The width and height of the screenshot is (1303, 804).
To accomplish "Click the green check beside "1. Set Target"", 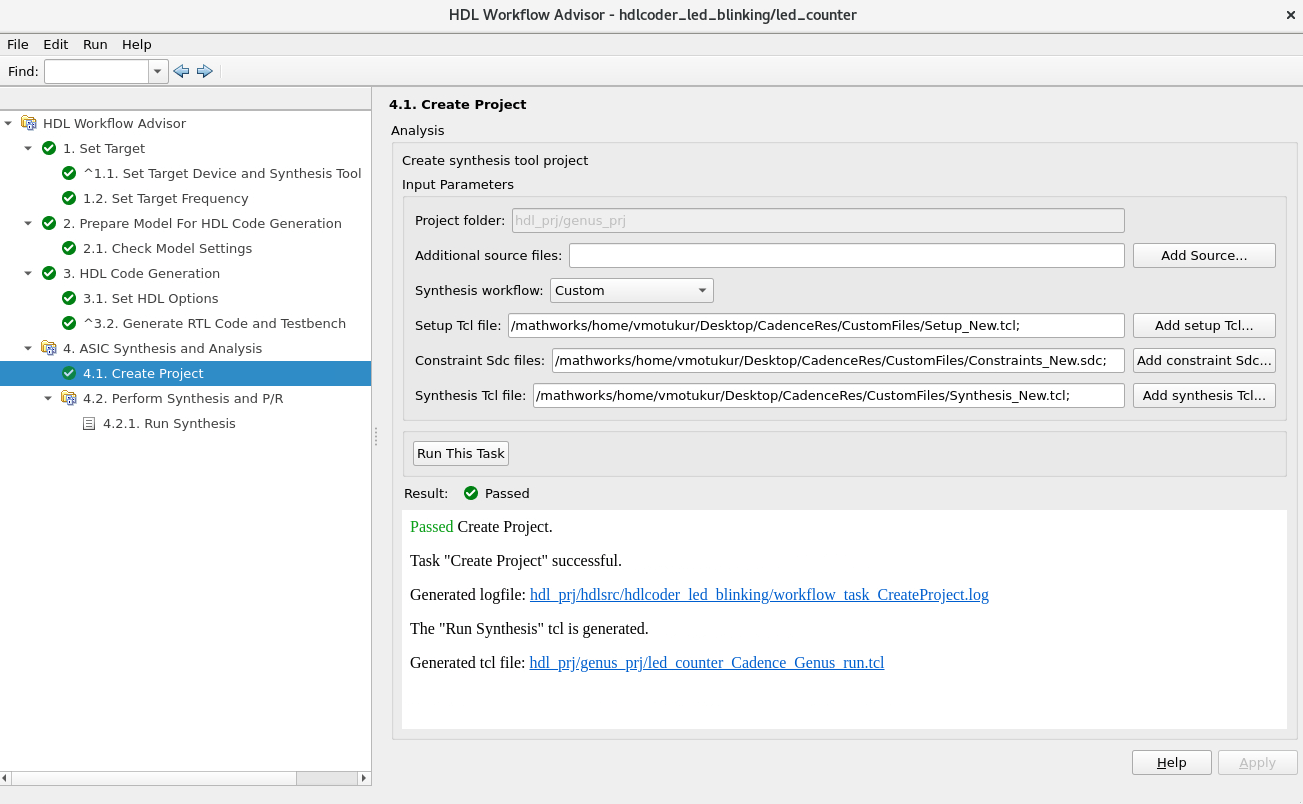I will (49, 148).
